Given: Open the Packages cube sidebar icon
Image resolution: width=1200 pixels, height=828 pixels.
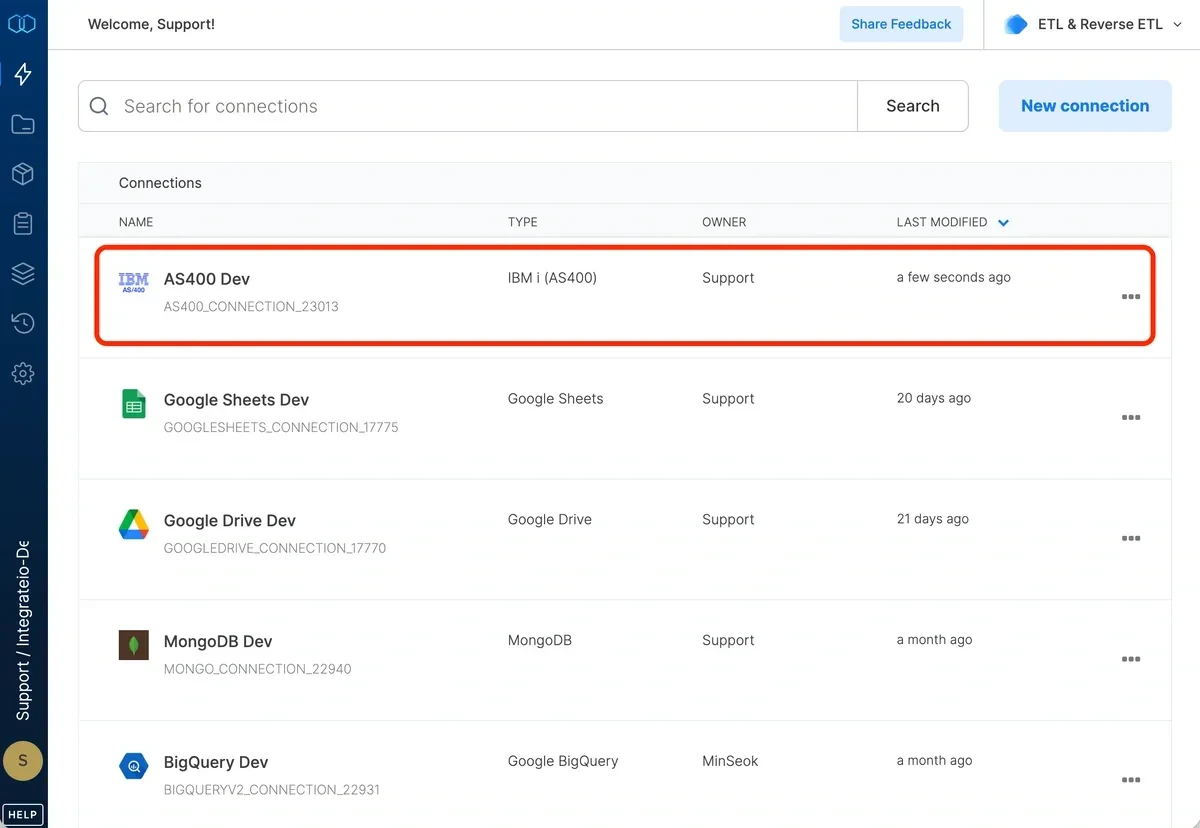Looking at the screenshot, I should tap(23, 174).
